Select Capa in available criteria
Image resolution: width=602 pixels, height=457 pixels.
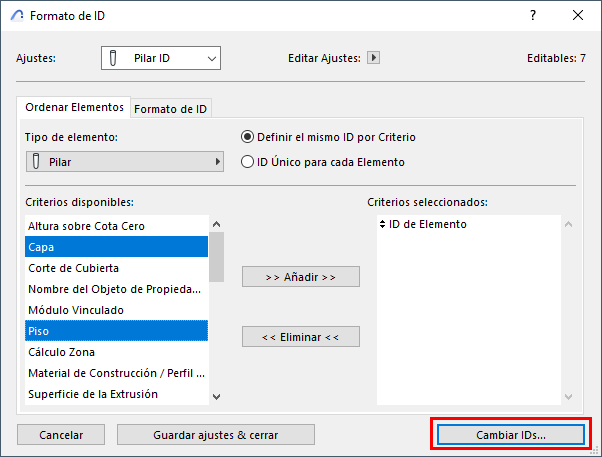coord(116,247)
